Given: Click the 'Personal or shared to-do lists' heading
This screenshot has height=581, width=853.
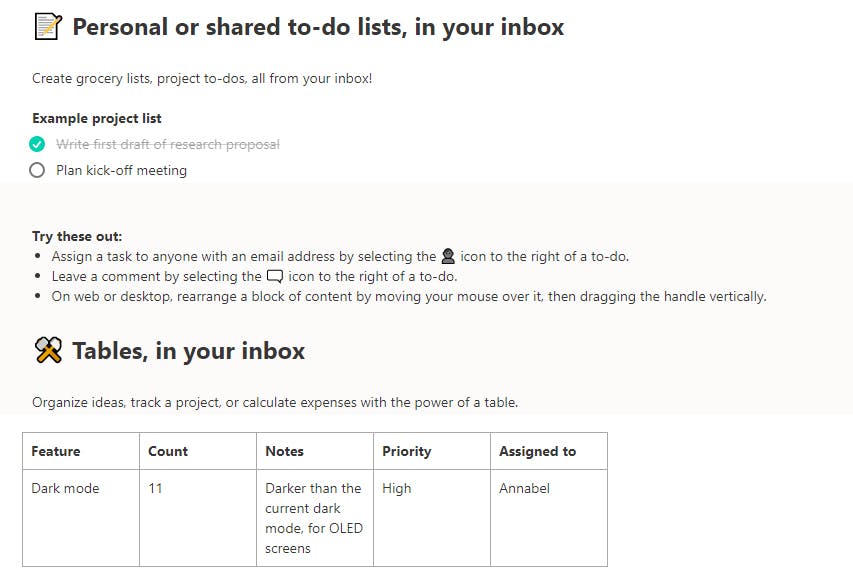Looking at the screenshot, I should click(x=318, y=27).
